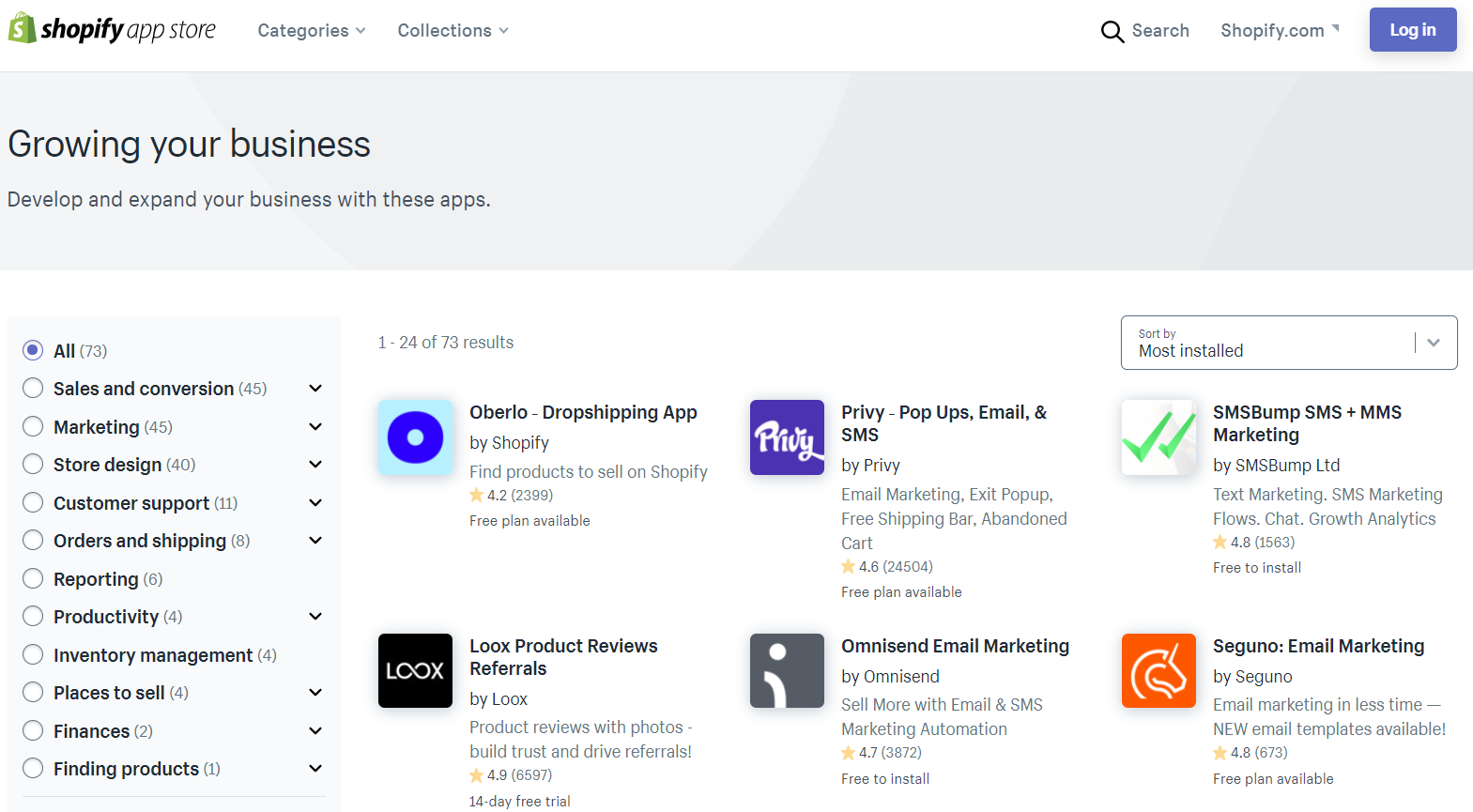Viewport: 1473px width, 812px height.
Task: Open the Categories menu
Action: pos(311,31)
